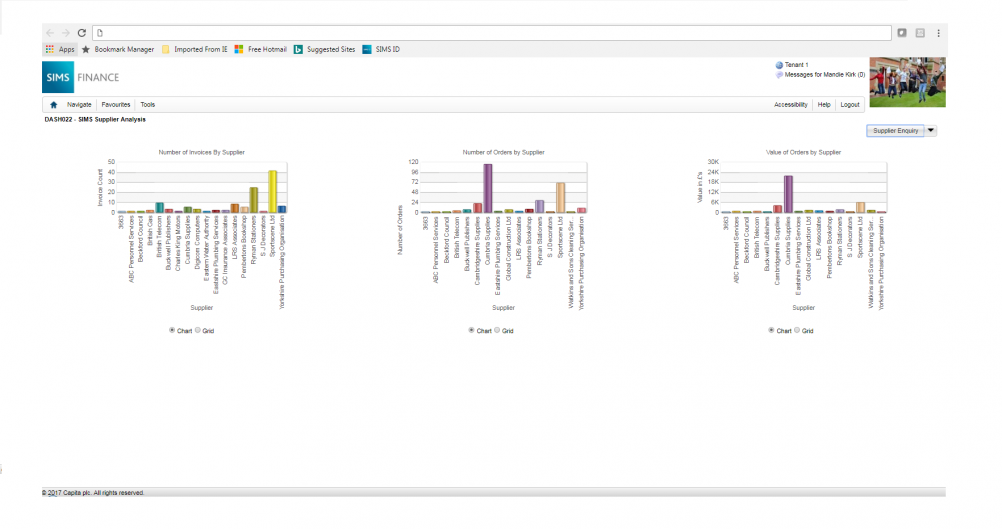Click the browser back arrow
The height and width of the screenshot is (529, 1002).
click(x=50, y=33)
